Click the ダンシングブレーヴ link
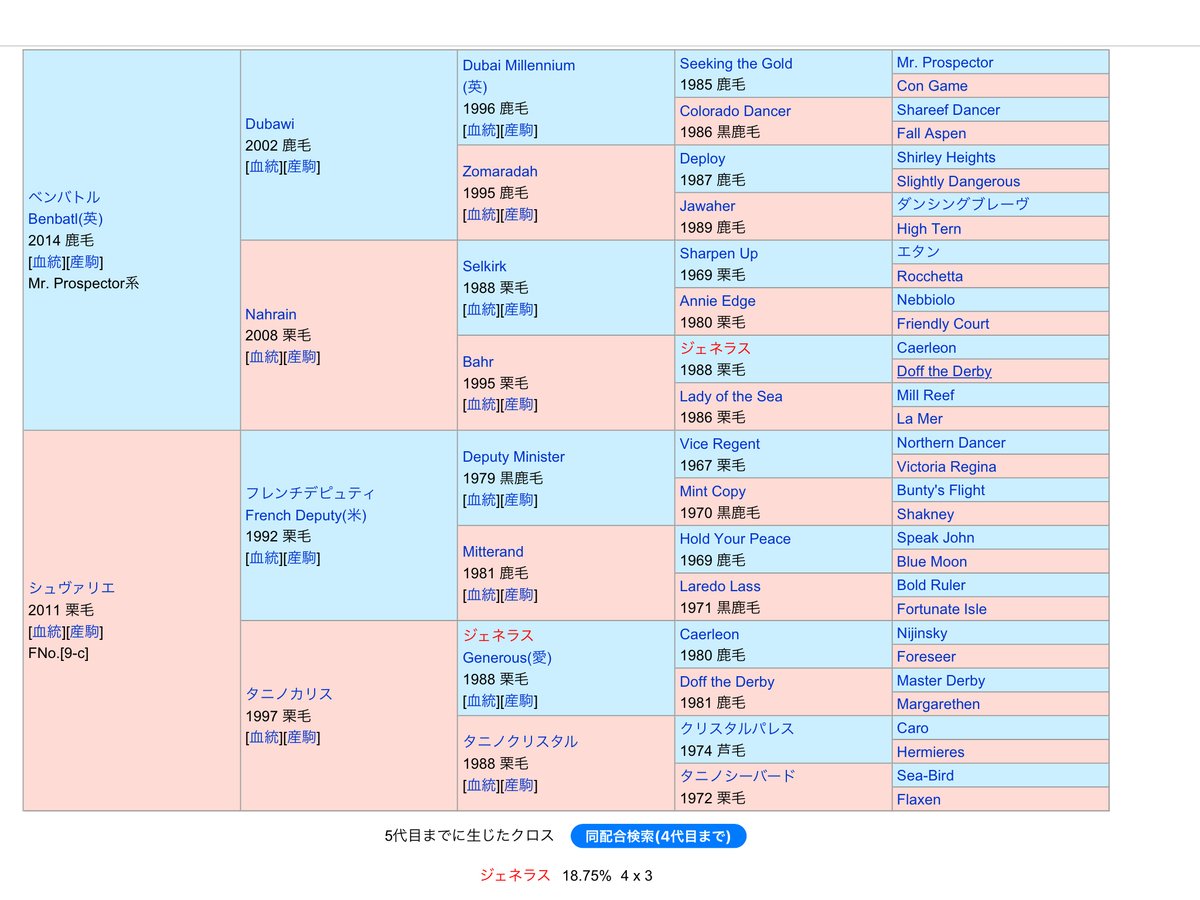Screen dimensions: 1200x900 point(963,204)
